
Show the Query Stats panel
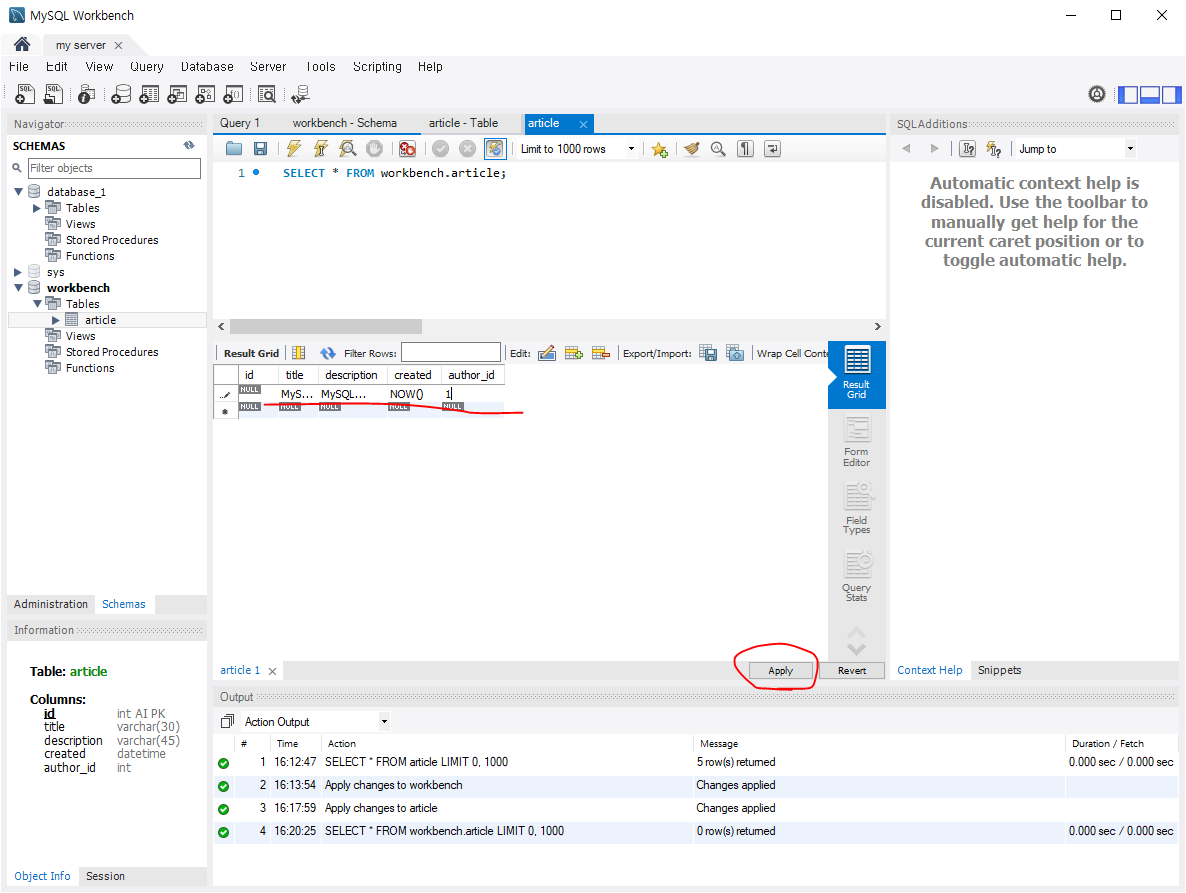[856, 575]
